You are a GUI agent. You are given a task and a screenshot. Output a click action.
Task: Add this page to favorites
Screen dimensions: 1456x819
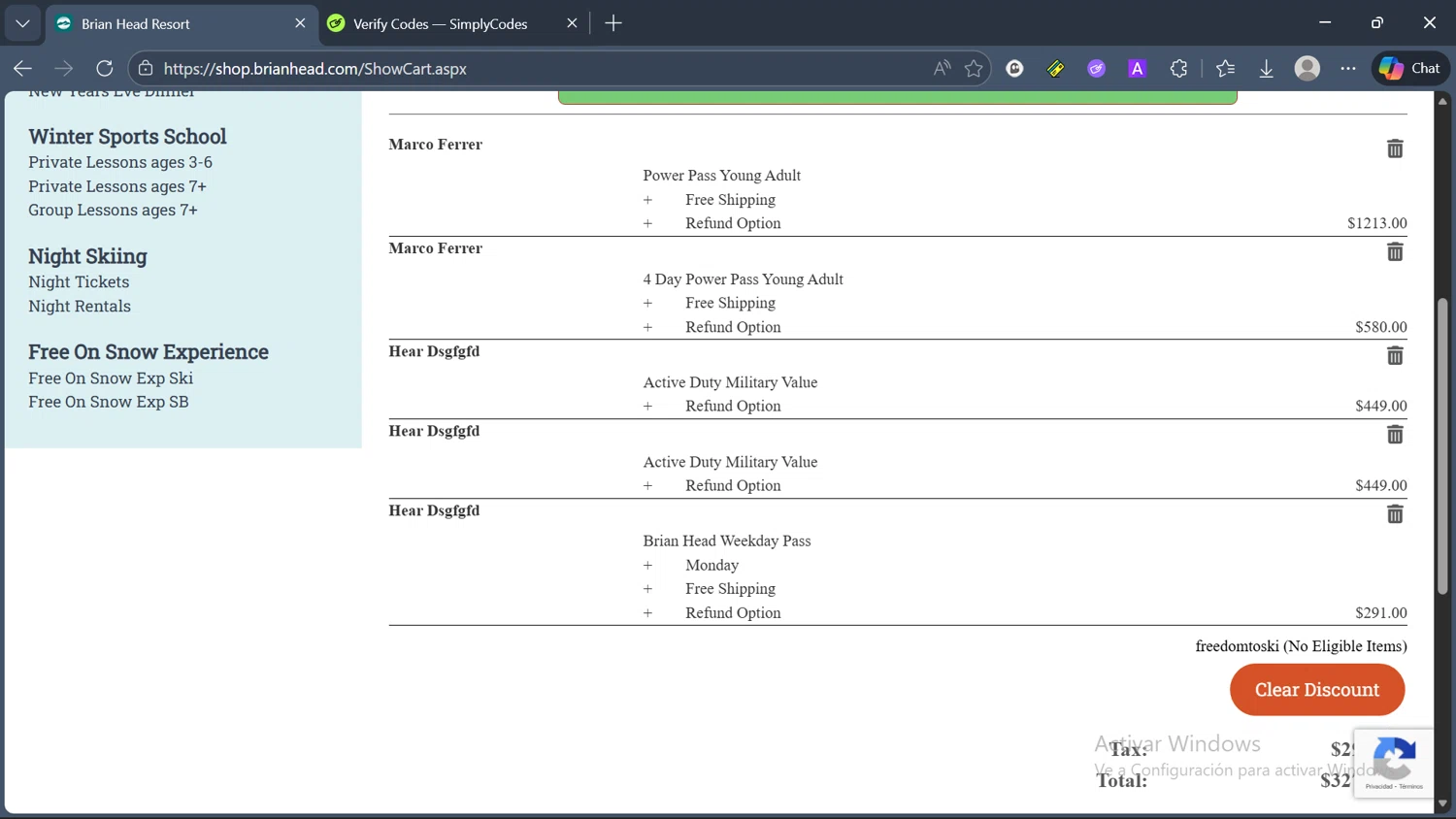(x=974, y=69)
